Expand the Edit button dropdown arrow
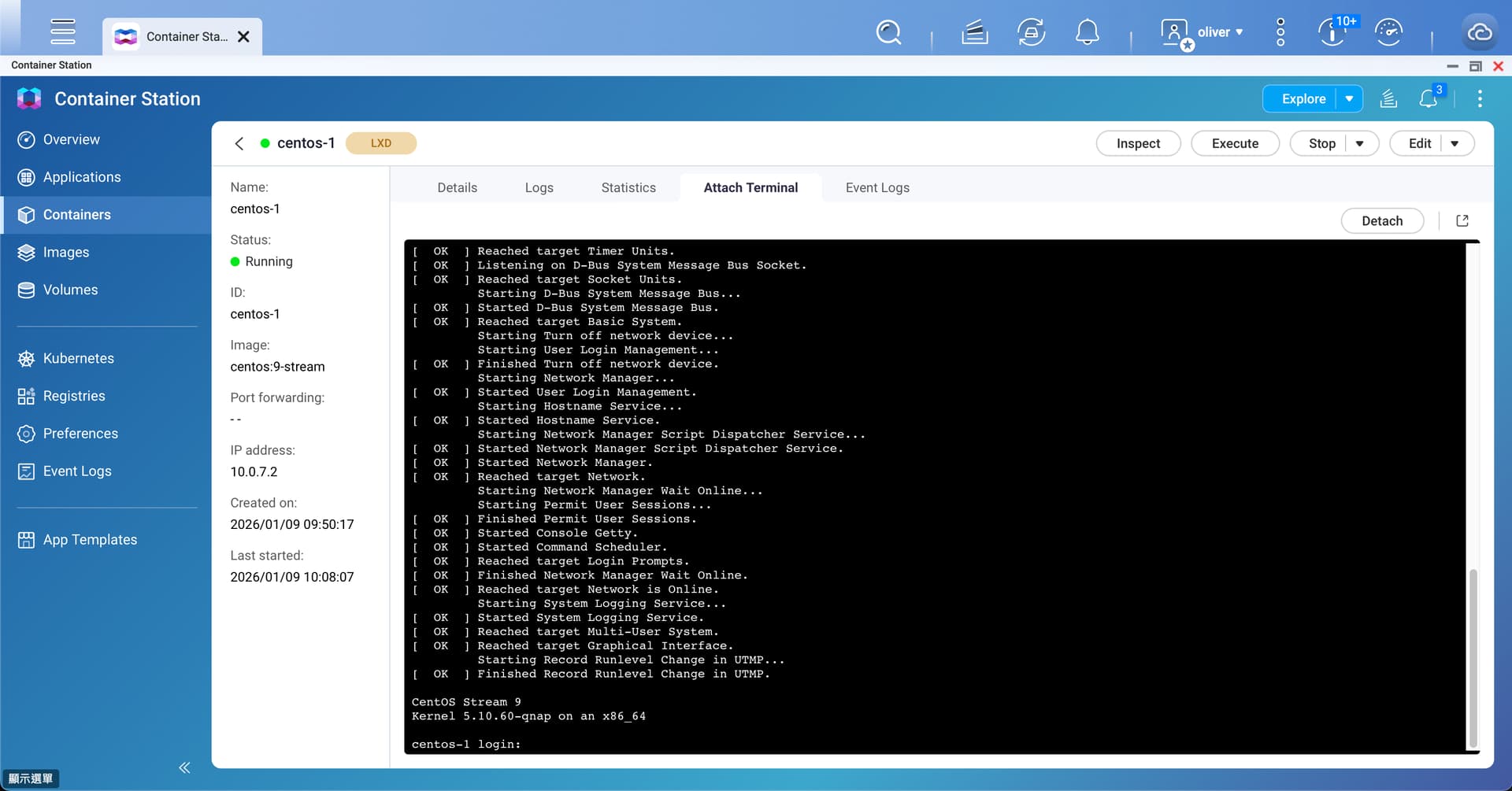The width and height of the screenshot is (1512, 791). [1455, 143]
